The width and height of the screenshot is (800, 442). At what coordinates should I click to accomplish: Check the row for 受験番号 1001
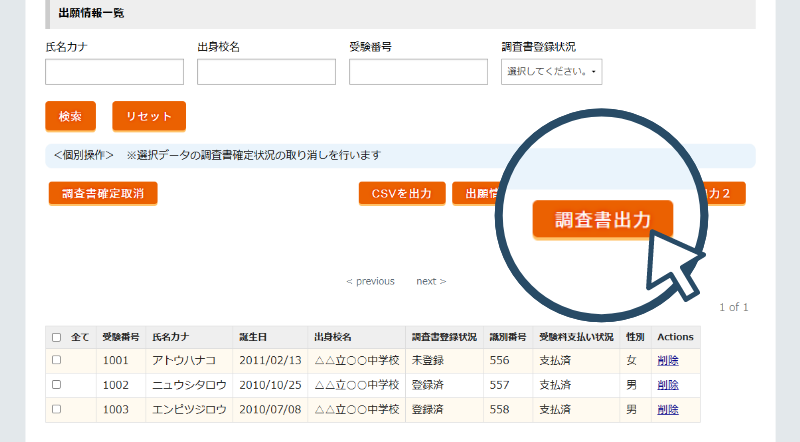pyautogui.click(x=56, y=360)
